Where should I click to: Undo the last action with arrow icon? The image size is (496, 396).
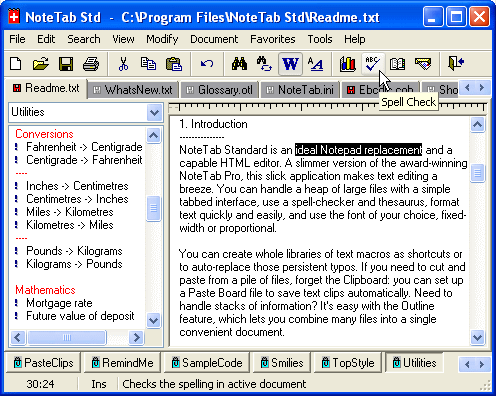point(207,64)
